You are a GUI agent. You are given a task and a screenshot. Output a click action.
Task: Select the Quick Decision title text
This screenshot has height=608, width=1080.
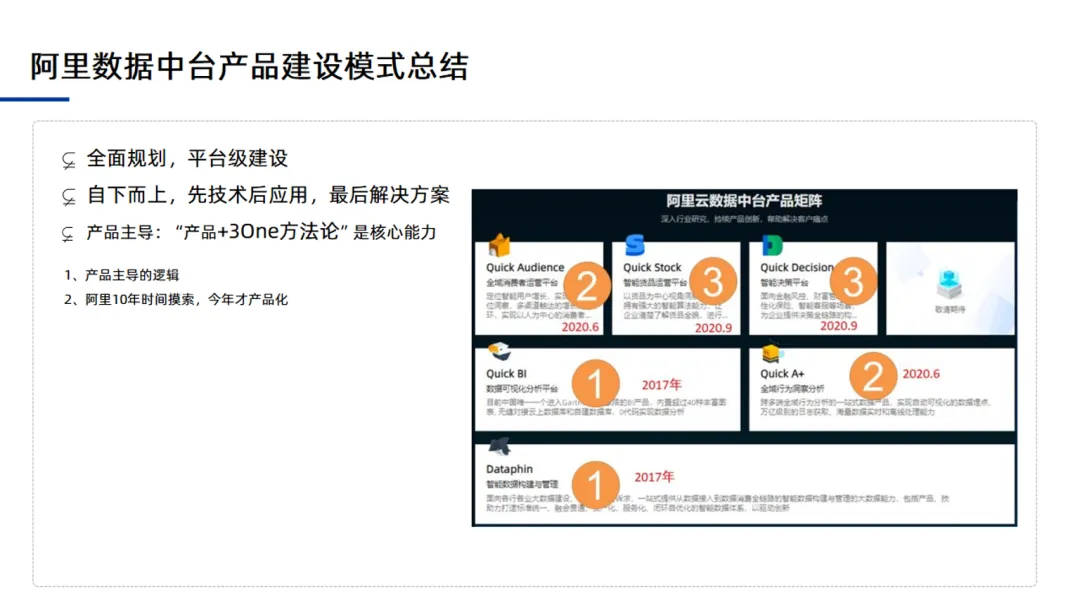coord(797,267)
